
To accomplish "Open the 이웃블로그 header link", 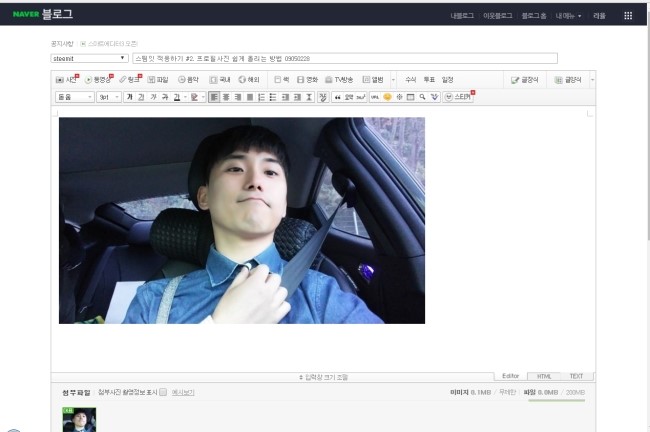I will click(x=497, y=16).
